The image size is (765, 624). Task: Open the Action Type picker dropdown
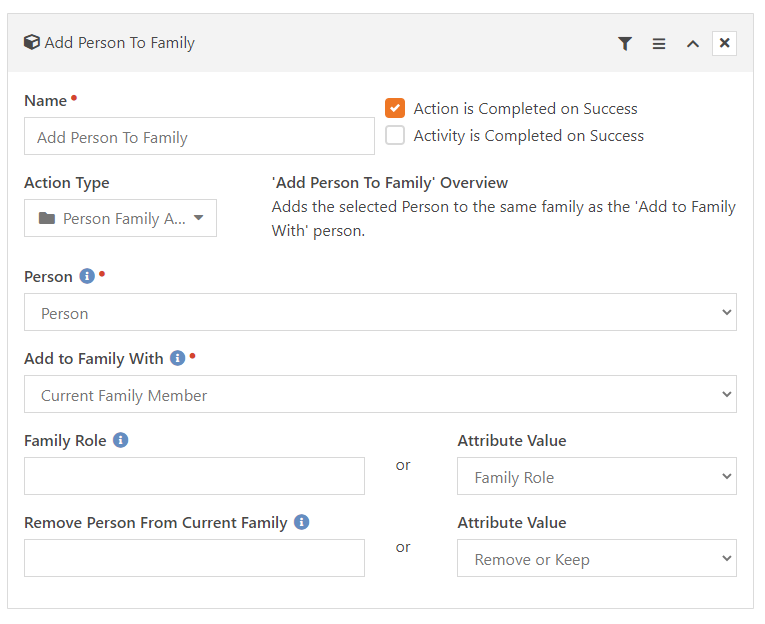[121, 218]
